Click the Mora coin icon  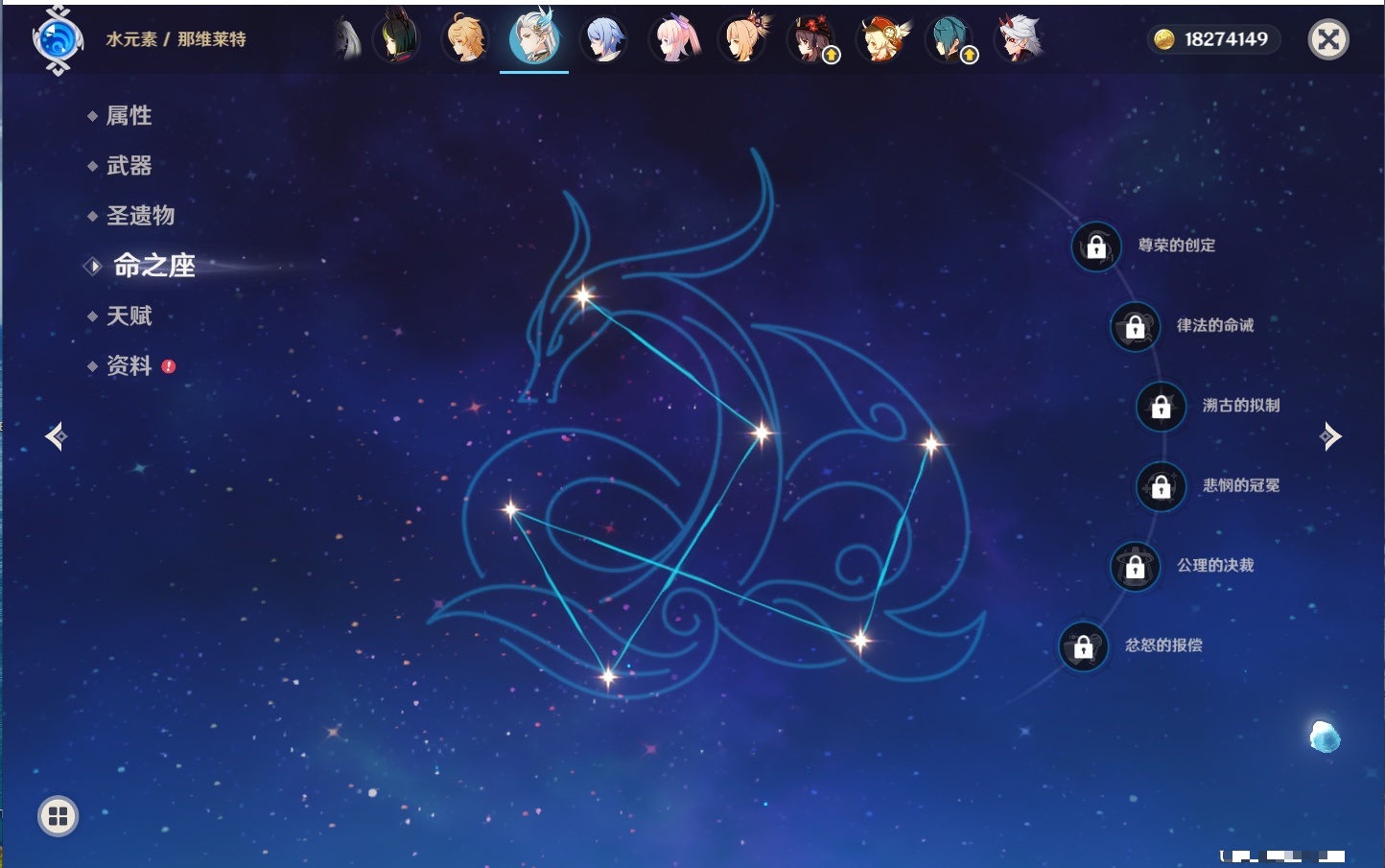[x=1164, y=39]
